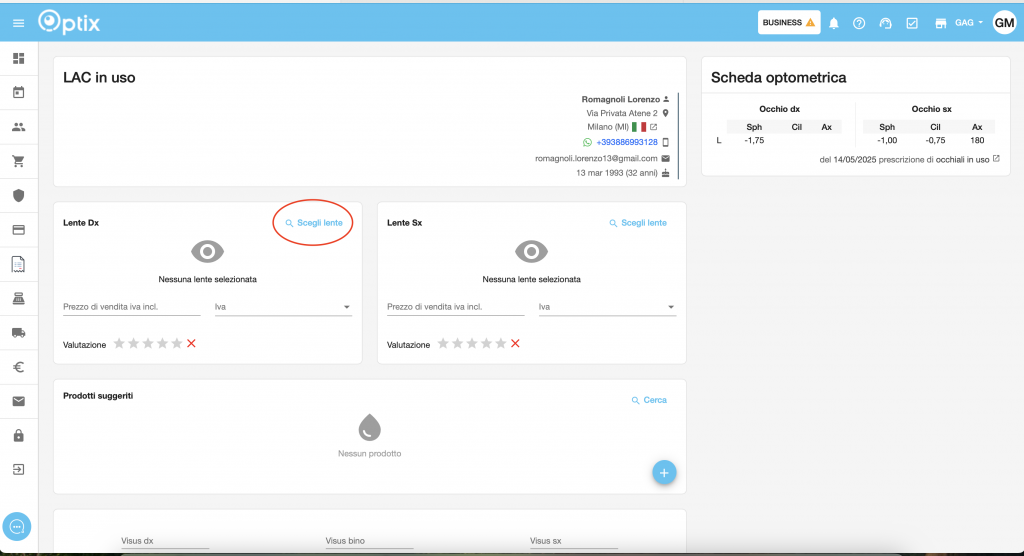
Task: Open help question mark icon
Action: tap(859, 23)
